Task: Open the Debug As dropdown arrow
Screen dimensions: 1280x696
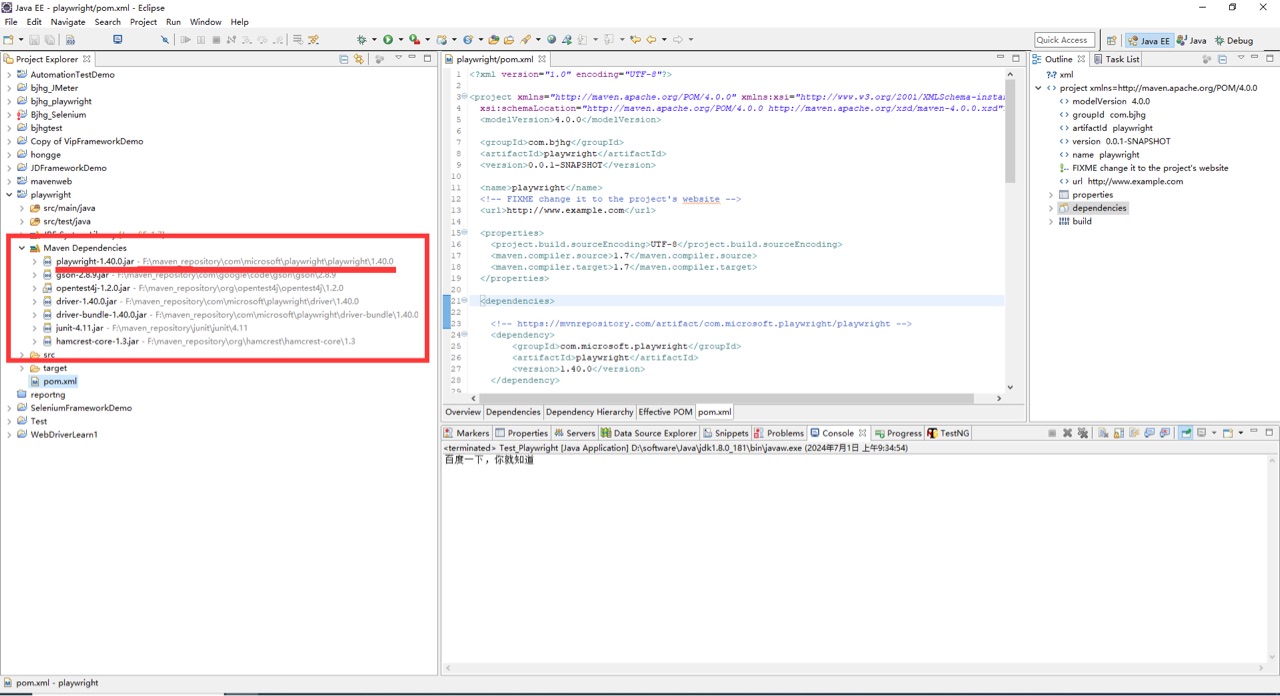Action: tap(374, 40)
